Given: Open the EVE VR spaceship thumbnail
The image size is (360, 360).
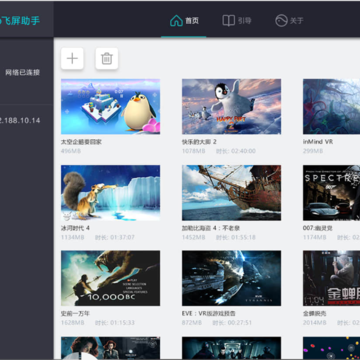Looking at the screenshot, I should coord(231,278).
